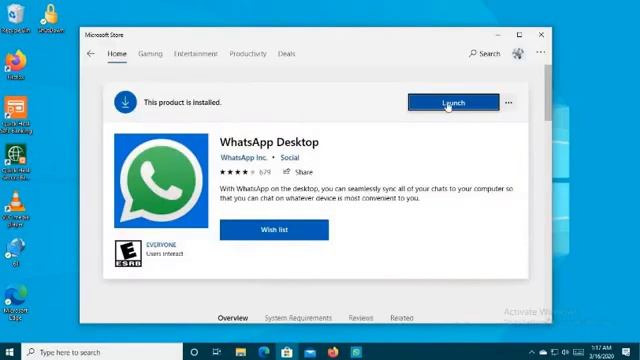Click the OneDrive cloud tray icon
640x360 pixels.
coord(543,352)
